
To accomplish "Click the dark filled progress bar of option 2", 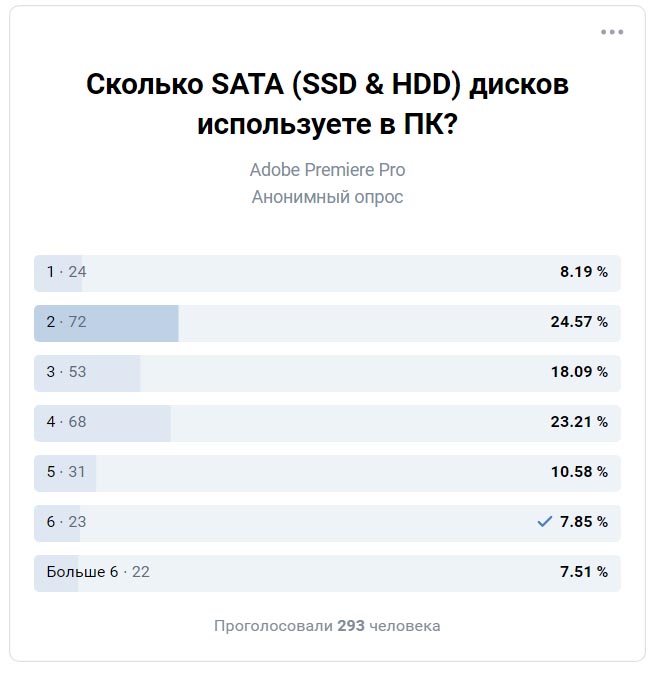I will click(x=106, y=323).
